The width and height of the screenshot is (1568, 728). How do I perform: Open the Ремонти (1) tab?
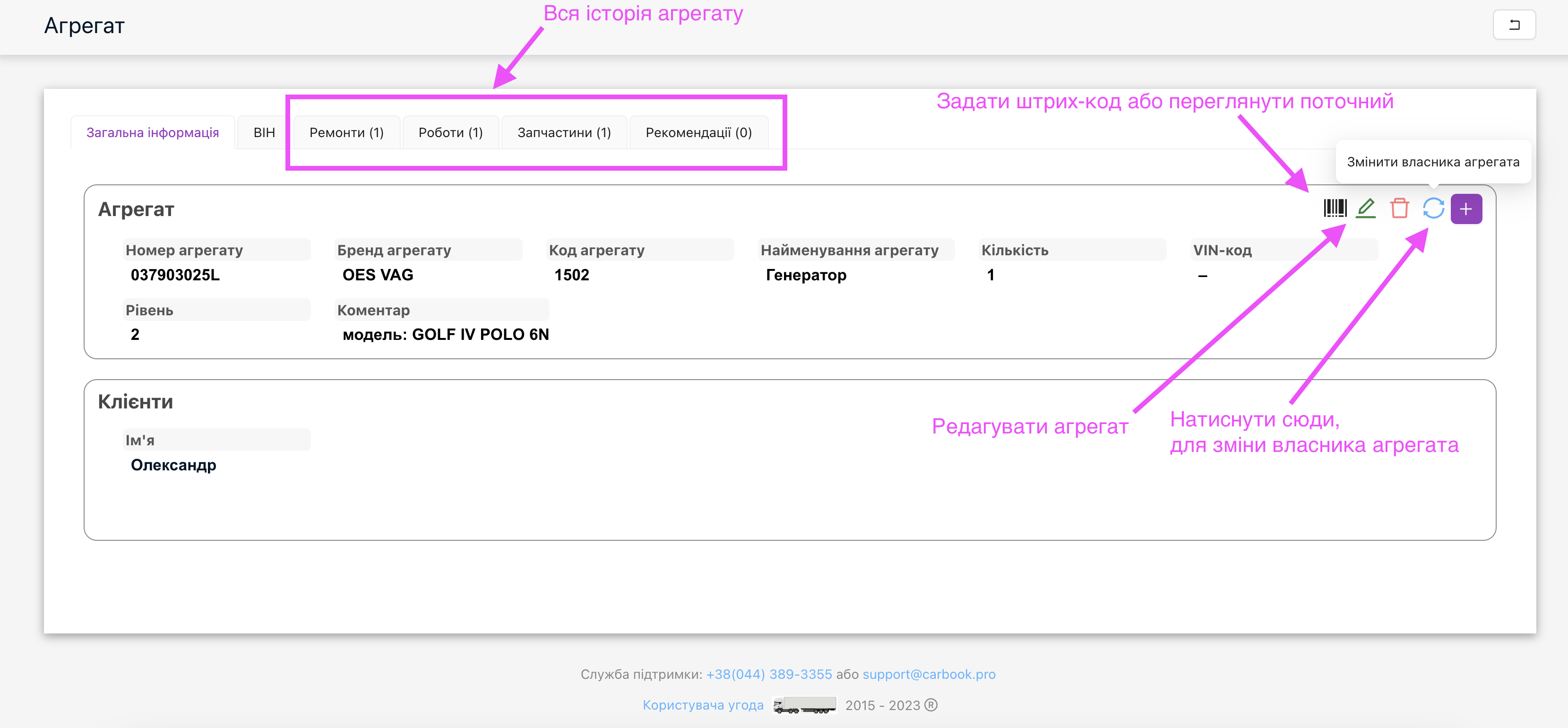[346, 133]
